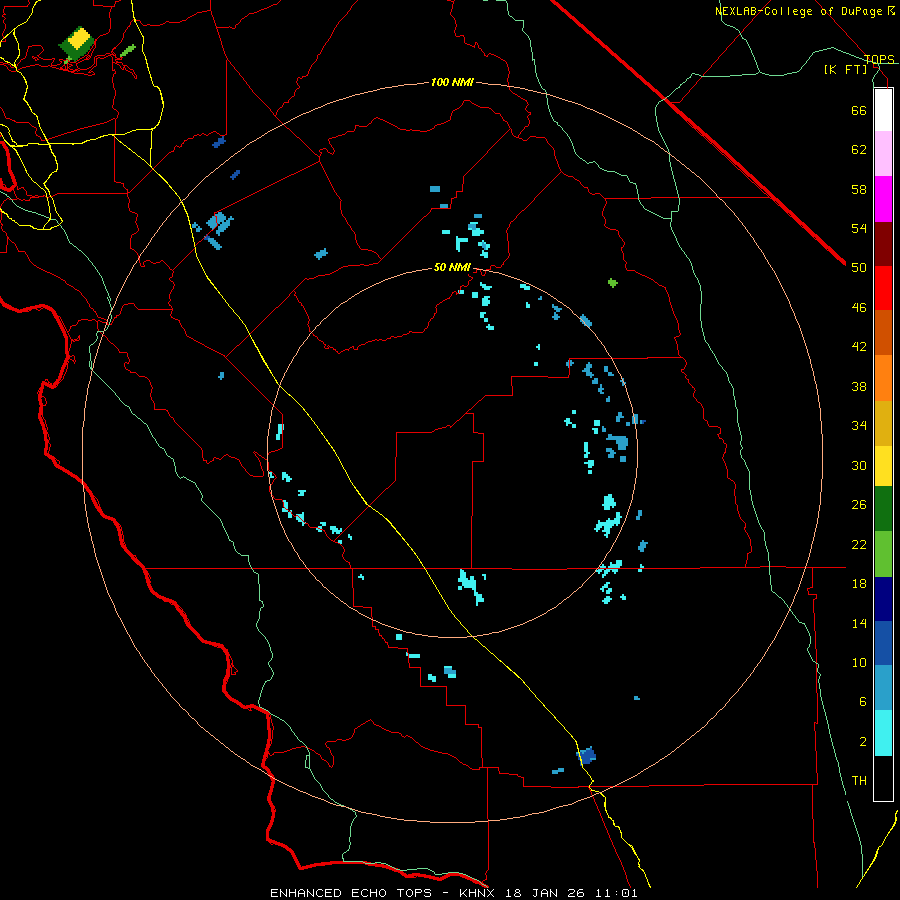
Task: Click the yellow 34 kft legend swatch
Action: 883,466
